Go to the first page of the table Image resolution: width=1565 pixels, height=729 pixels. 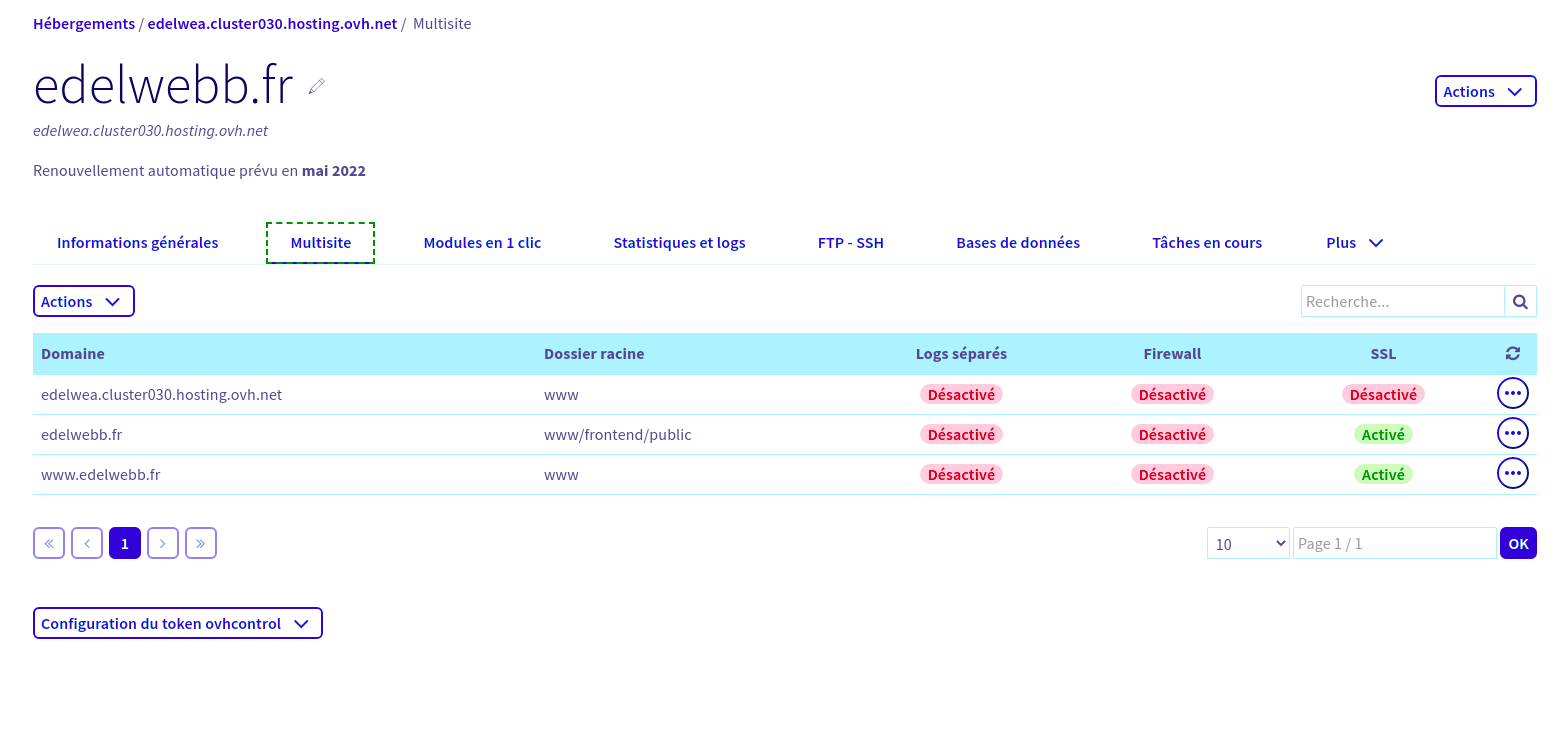tap(49, 543)
